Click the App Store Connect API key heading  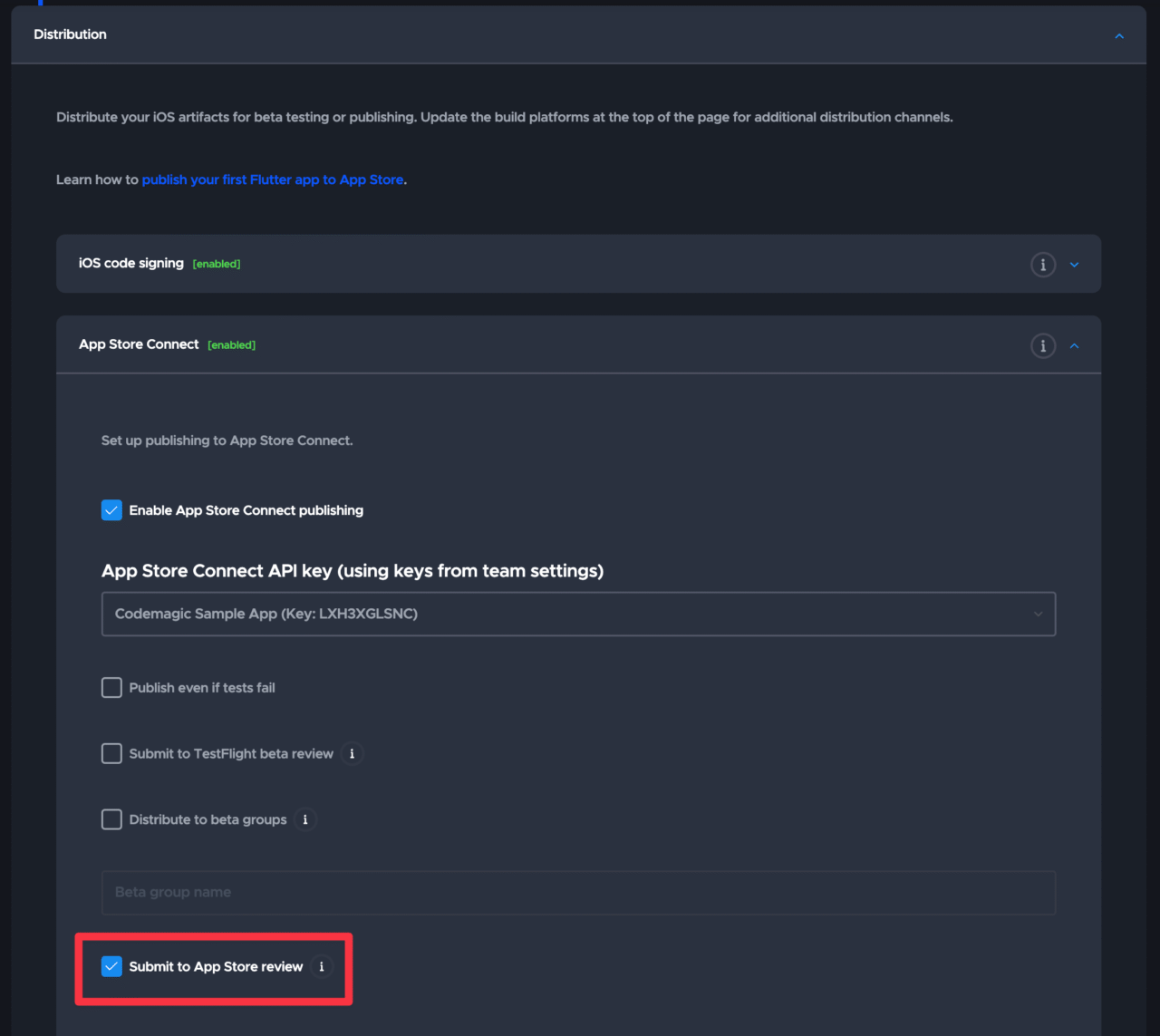tap(353, 571)
